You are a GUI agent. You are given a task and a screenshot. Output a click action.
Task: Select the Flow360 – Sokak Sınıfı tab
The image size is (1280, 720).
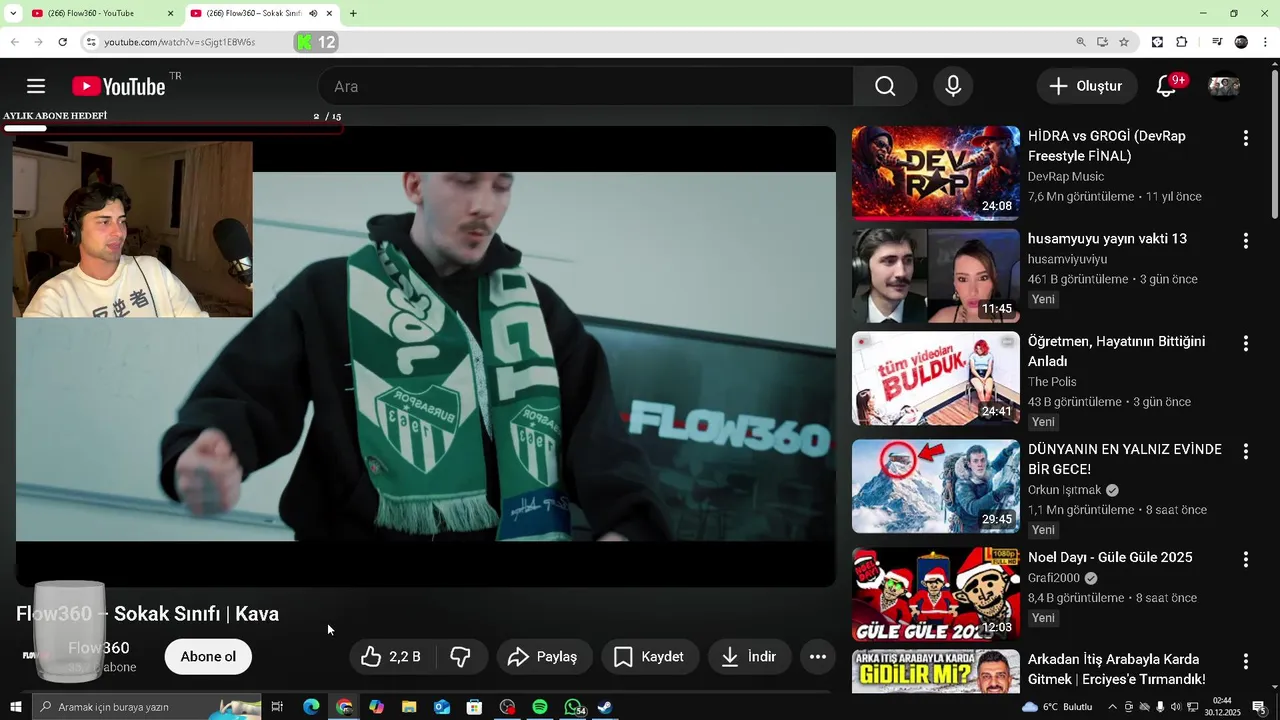[x=254, y=13]
